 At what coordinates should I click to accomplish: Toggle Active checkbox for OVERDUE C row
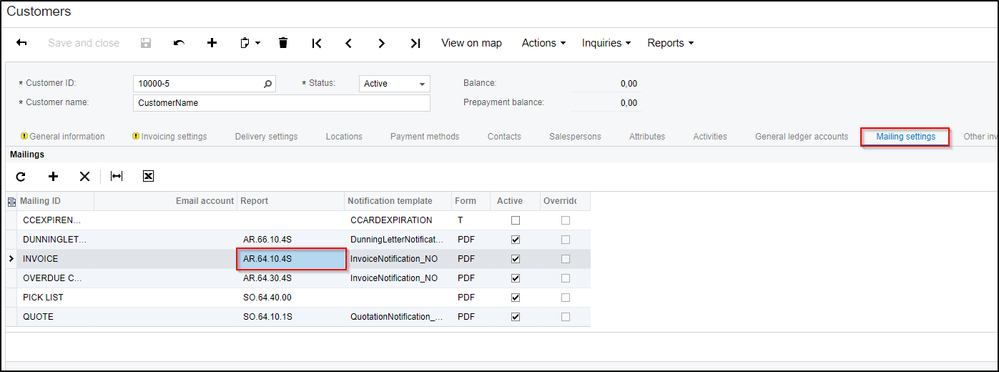[x=515, y=278]
